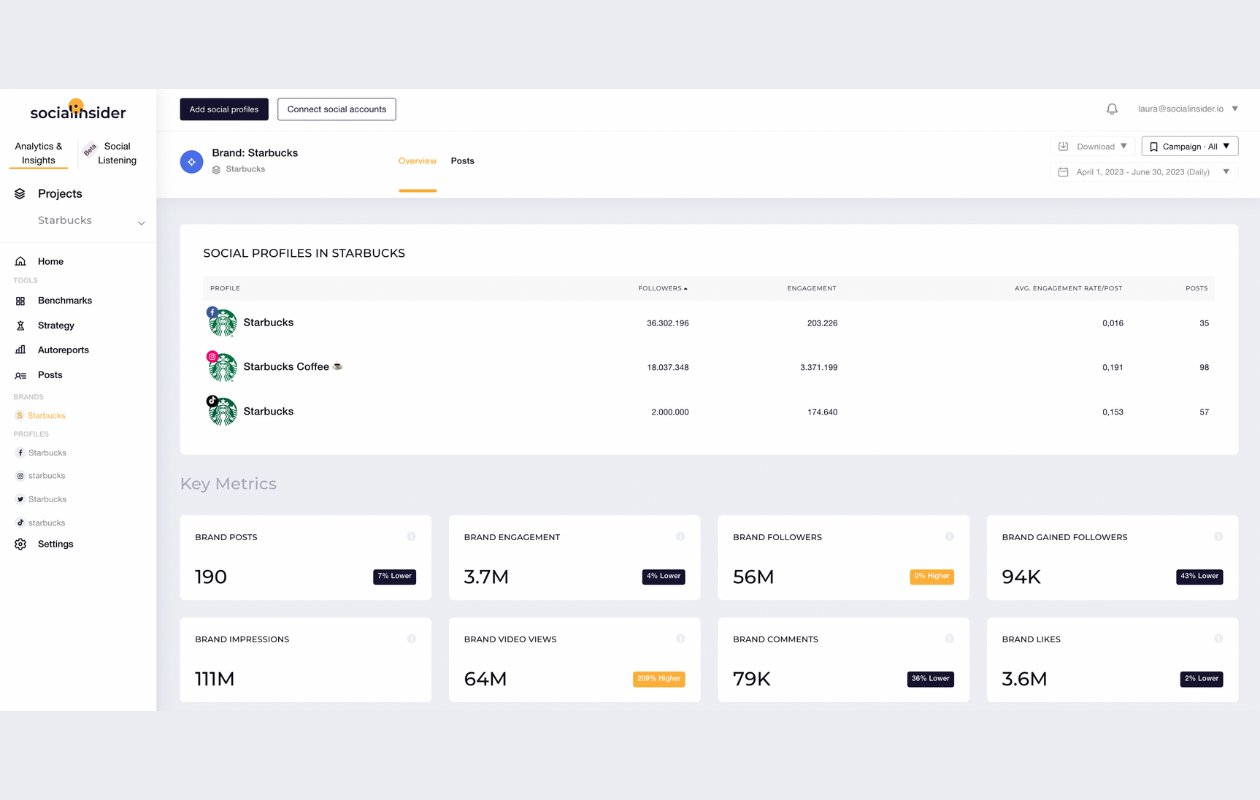Screen dimensions: 1260x800
Task: Open the notifications bell
Action: tap(1112, 109)
